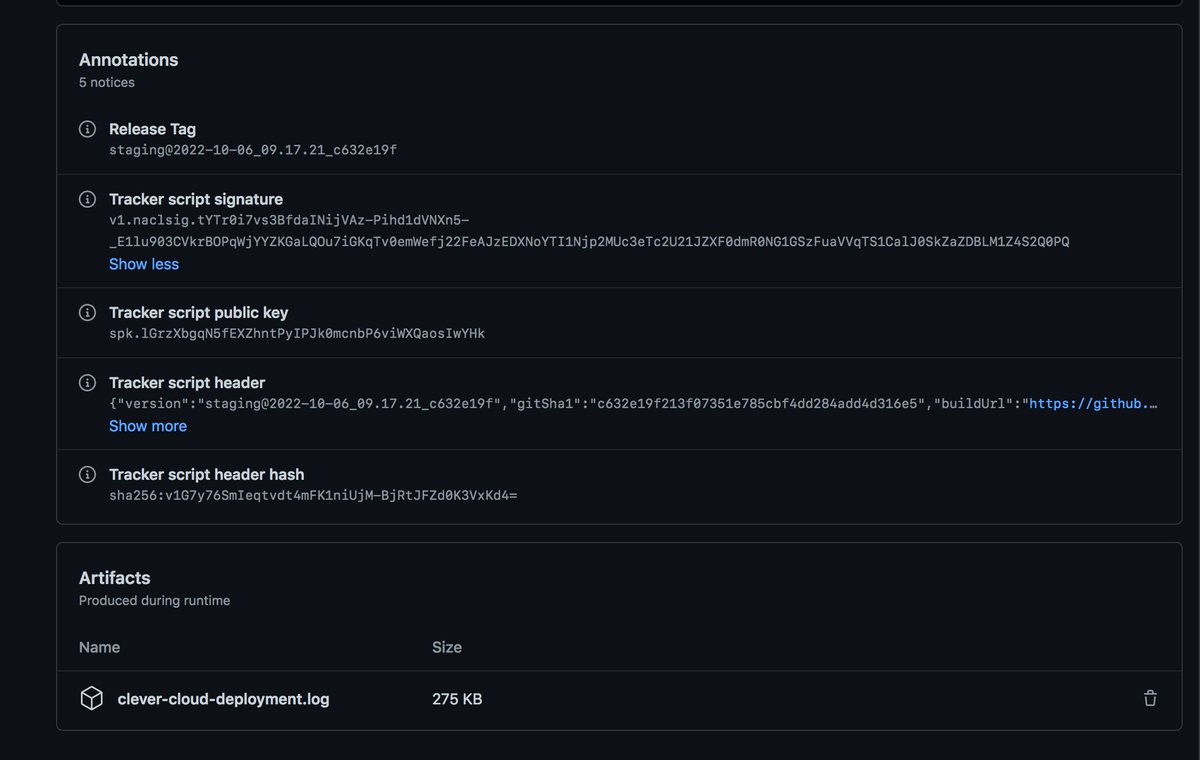Viewport: 1200px width, 760px height.
Task: Click info icon beside Release Tag
Action: click(x=88, y=129)
